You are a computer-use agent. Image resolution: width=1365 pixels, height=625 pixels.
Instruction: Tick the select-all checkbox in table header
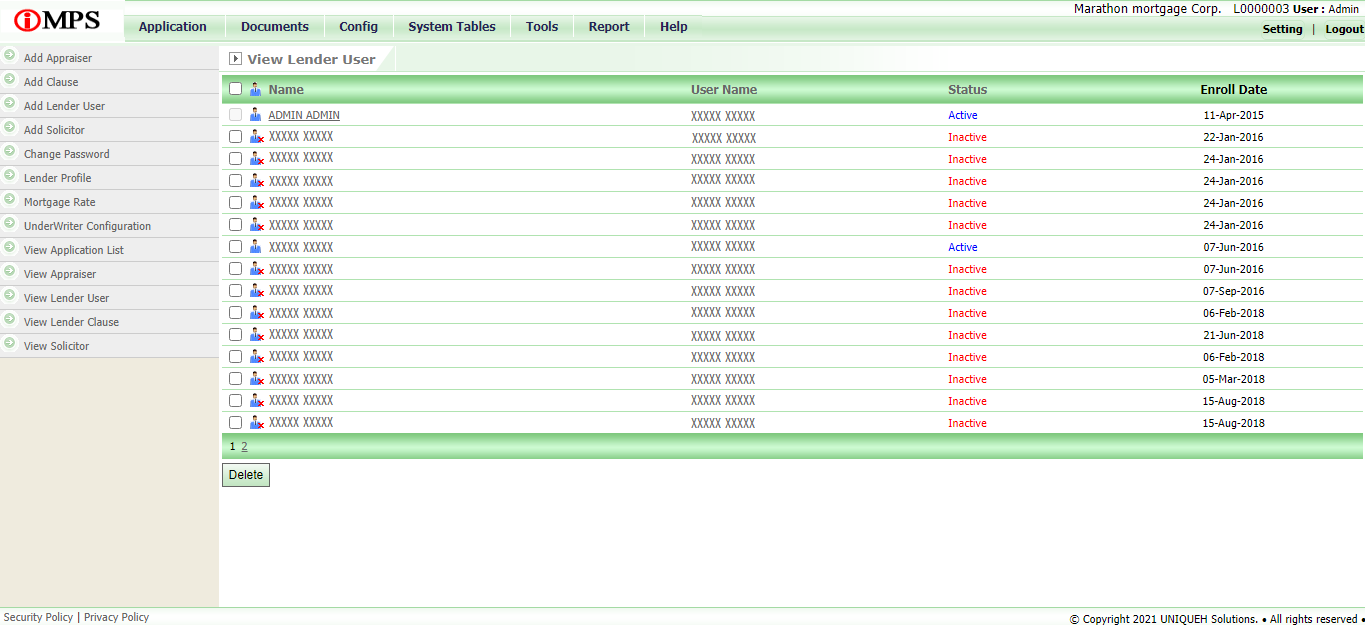pyautogui.click(x=235, y=89)
